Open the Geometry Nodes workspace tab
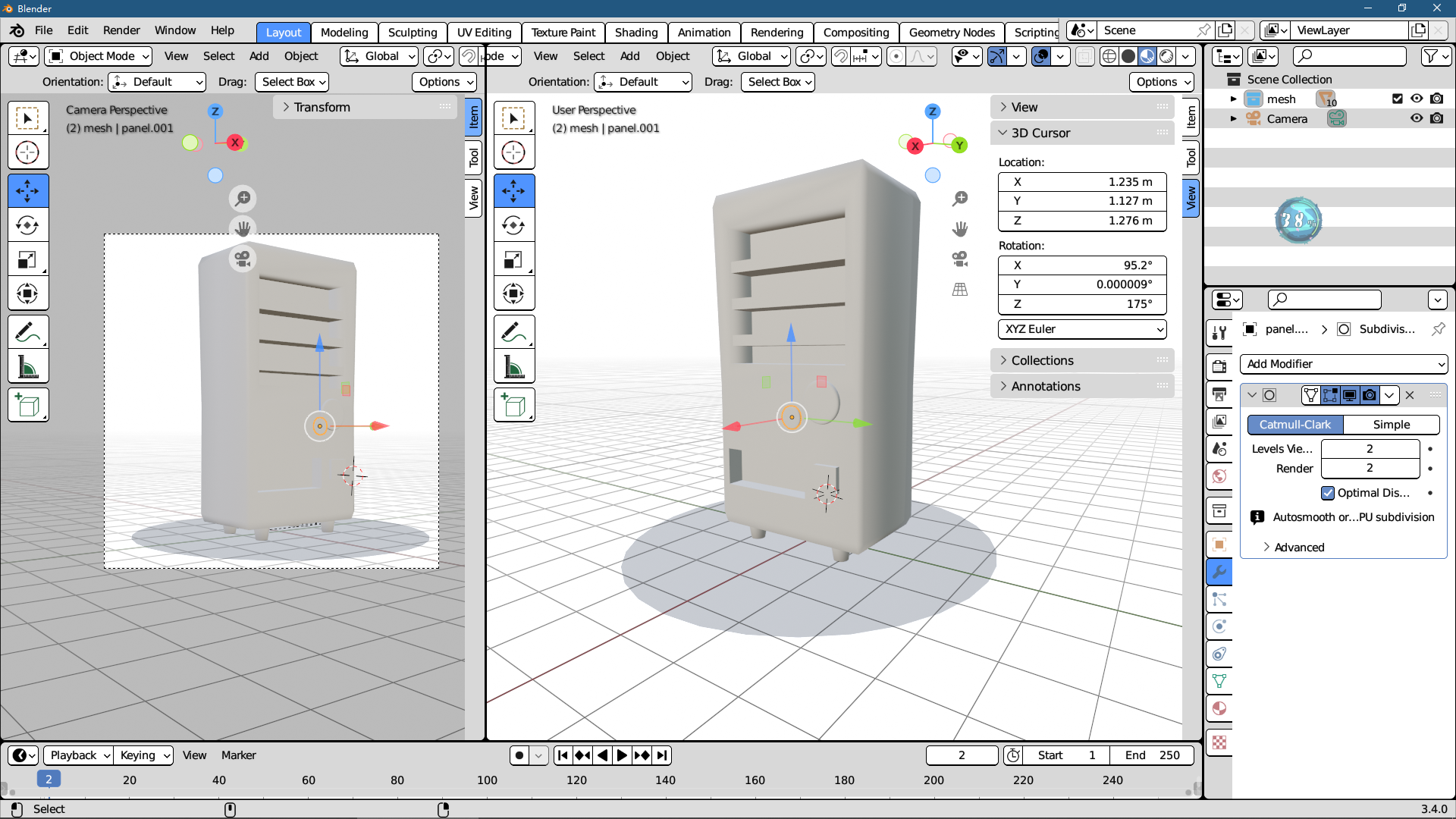Screen dimensions: 1456x819 click(x=952, y=33)
